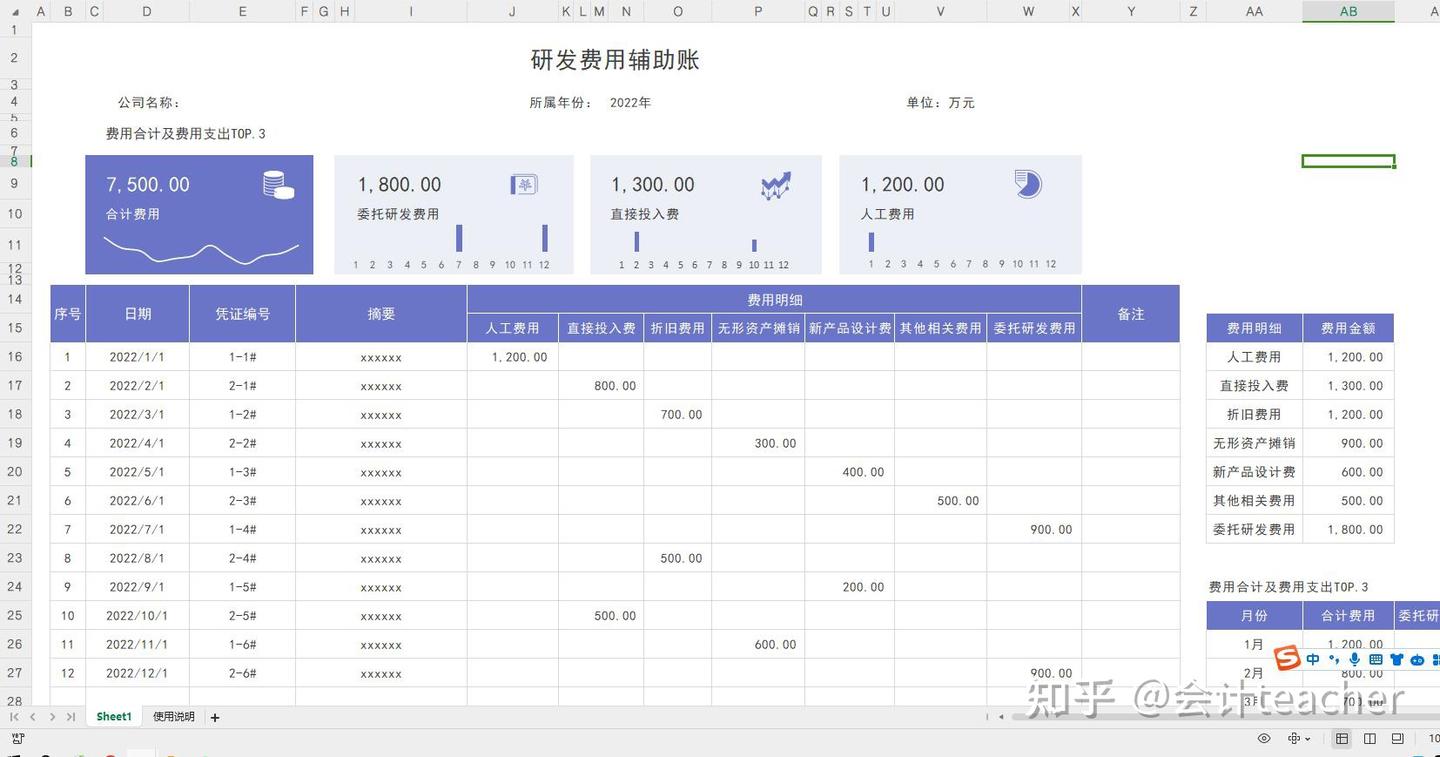Click the 研发费用辅助账 title
The image size is (1440, 757).
pos(615,60)
